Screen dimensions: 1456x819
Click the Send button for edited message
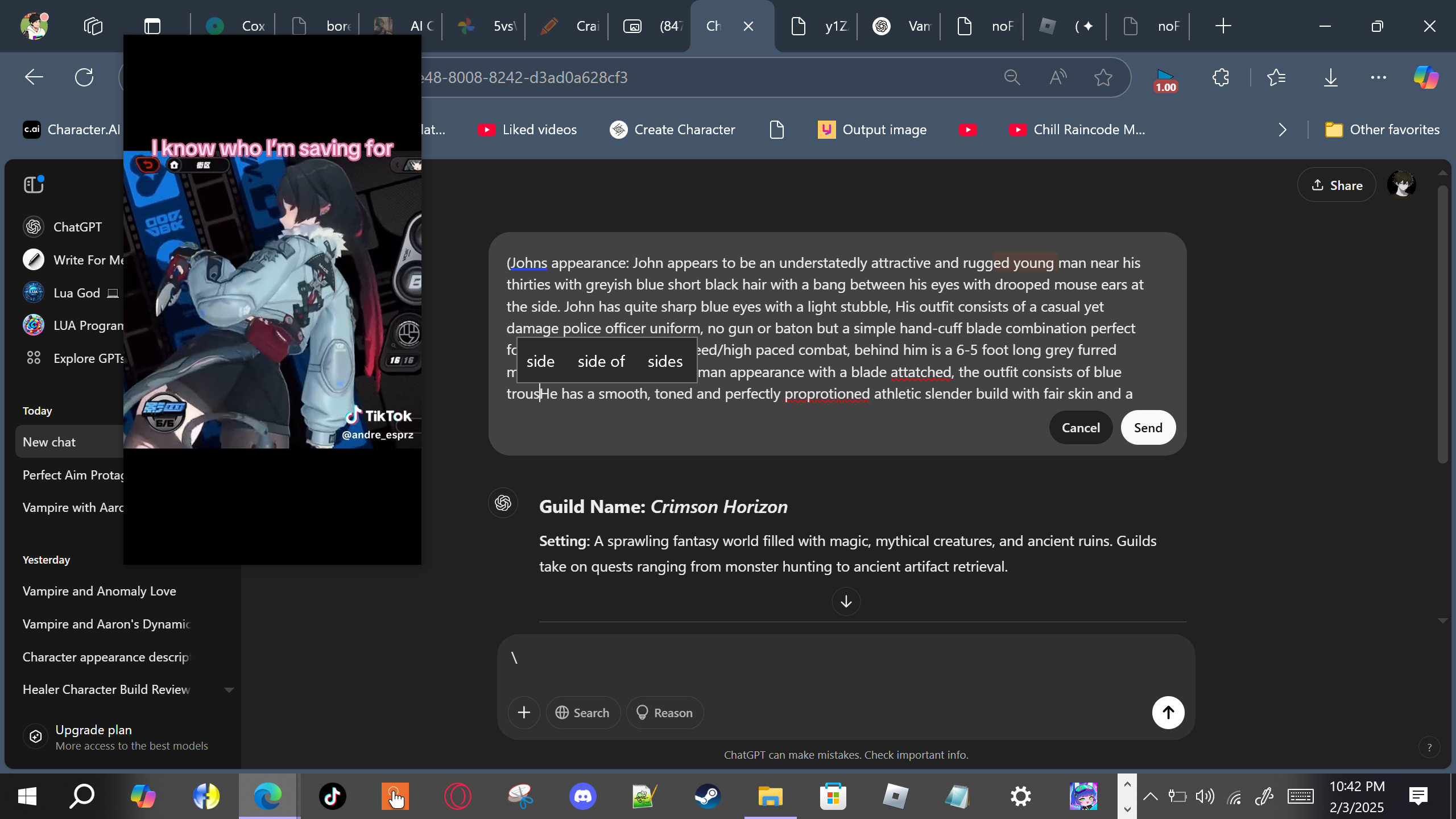point(1148,428)
